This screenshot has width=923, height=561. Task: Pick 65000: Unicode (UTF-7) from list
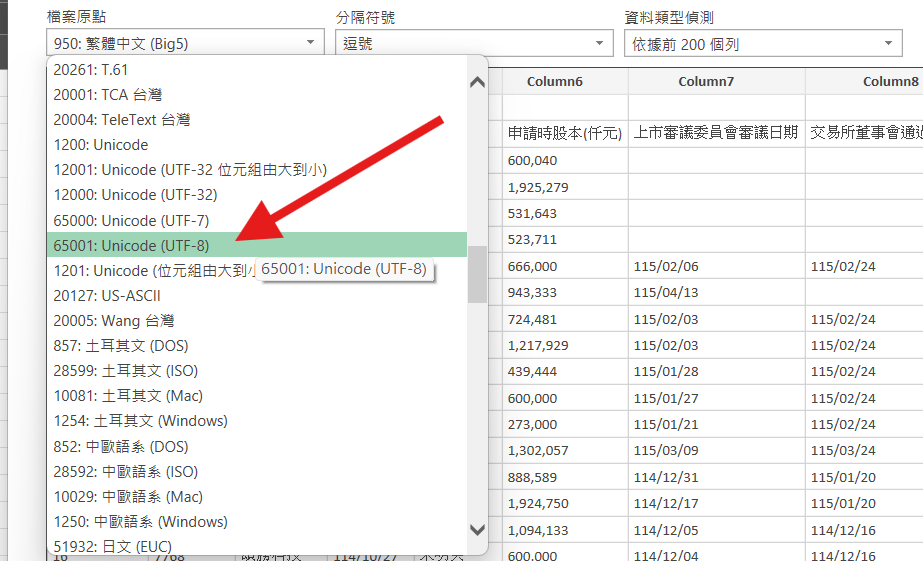[x=132, y=220]
